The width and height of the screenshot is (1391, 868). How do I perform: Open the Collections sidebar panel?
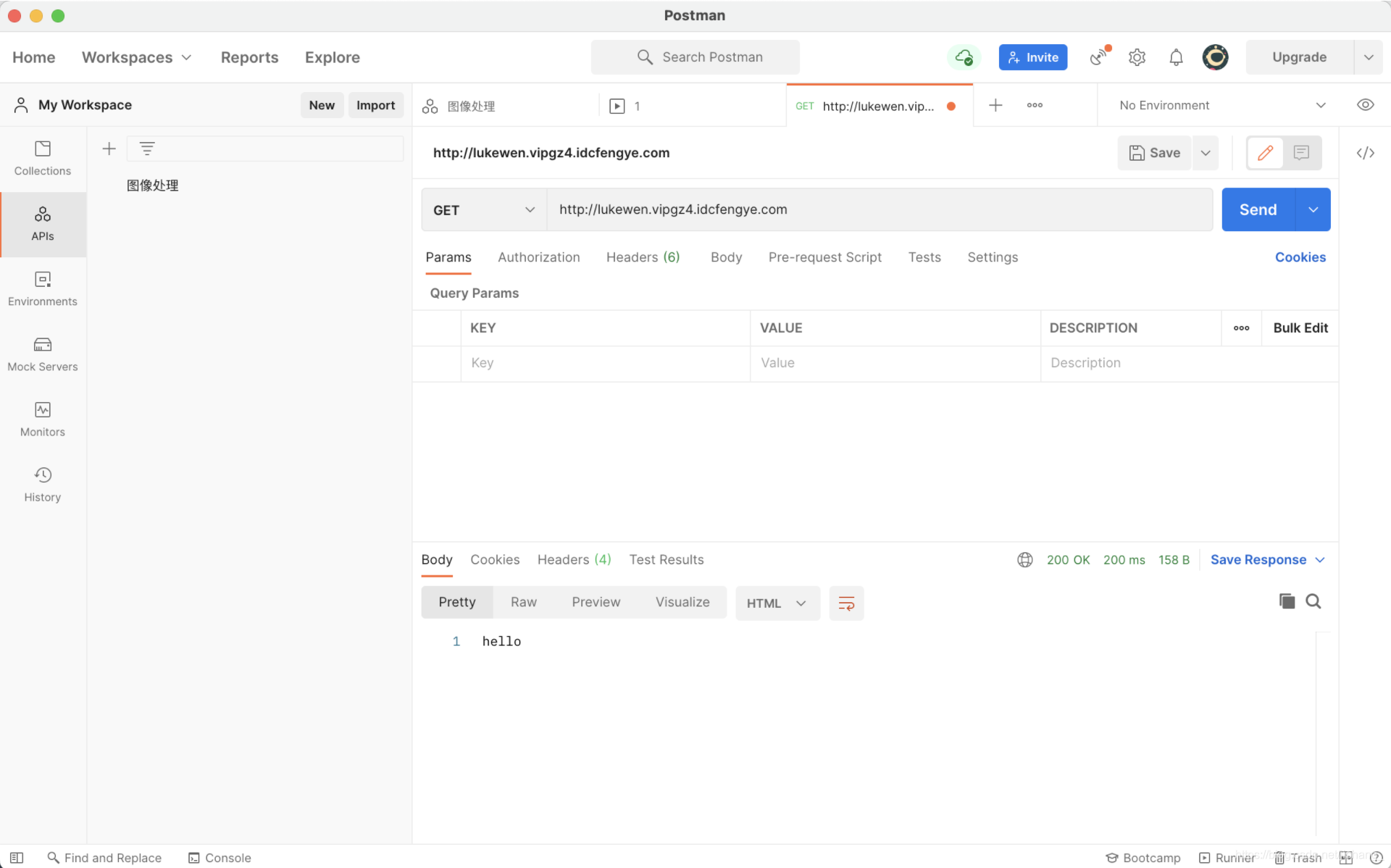[x=43, y=159]
